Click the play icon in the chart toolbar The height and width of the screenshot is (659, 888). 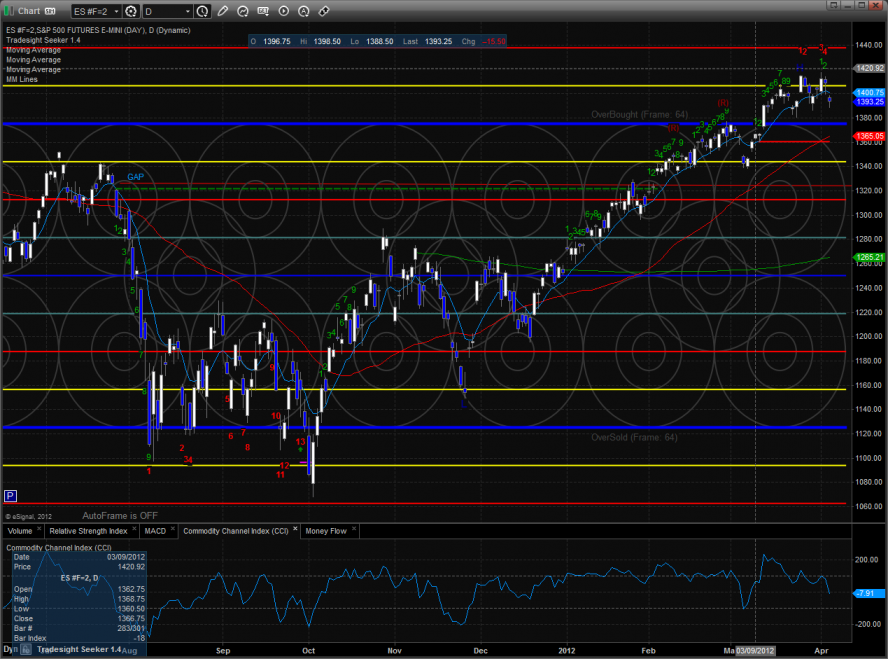[284, 11]
